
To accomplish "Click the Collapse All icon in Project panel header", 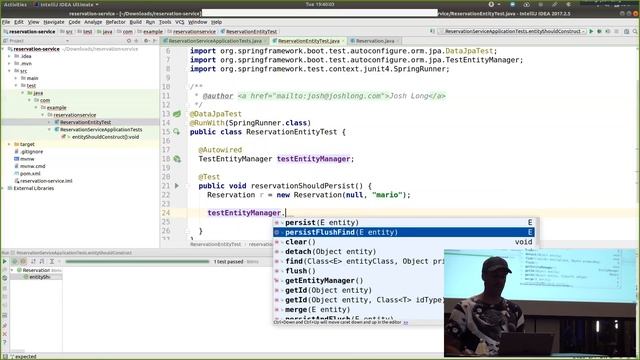I will (137, 41).
